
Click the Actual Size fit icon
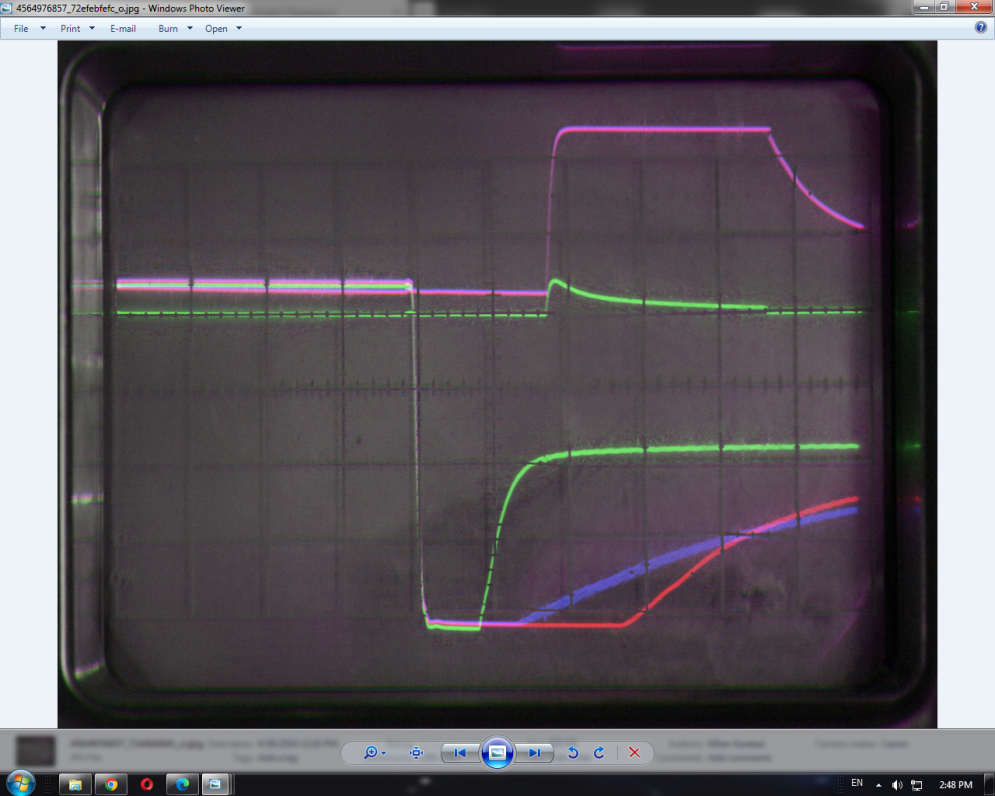[x=417, y=753]
